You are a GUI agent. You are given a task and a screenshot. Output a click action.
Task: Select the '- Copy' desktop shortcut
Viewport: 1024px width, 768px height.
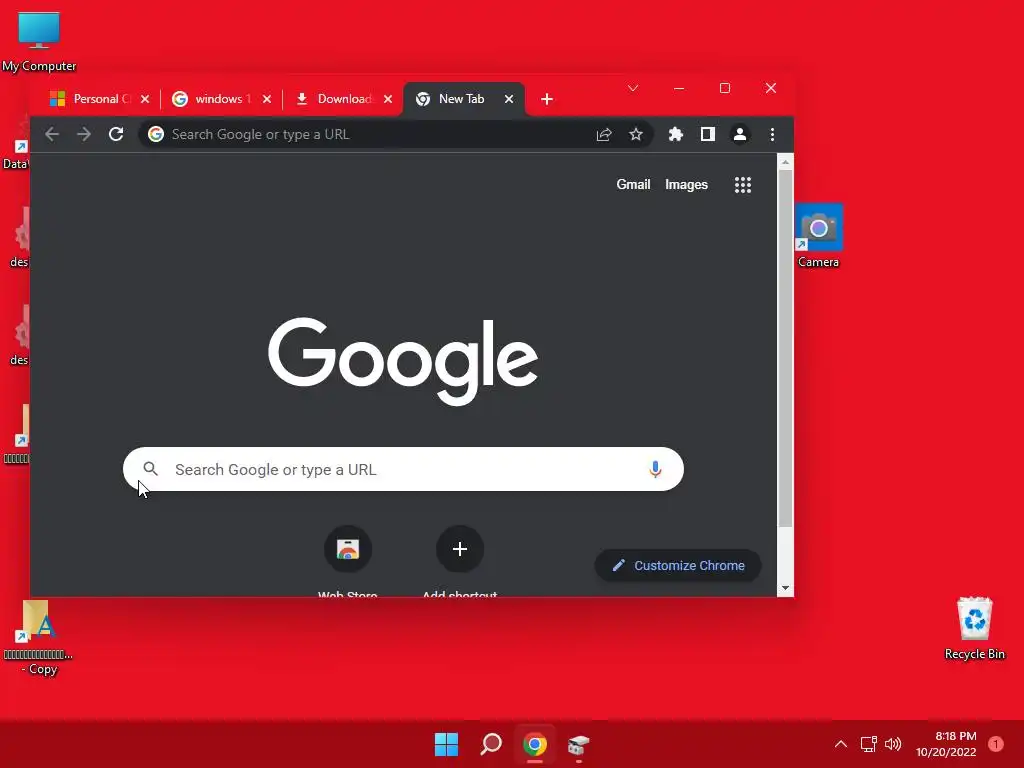37,638
